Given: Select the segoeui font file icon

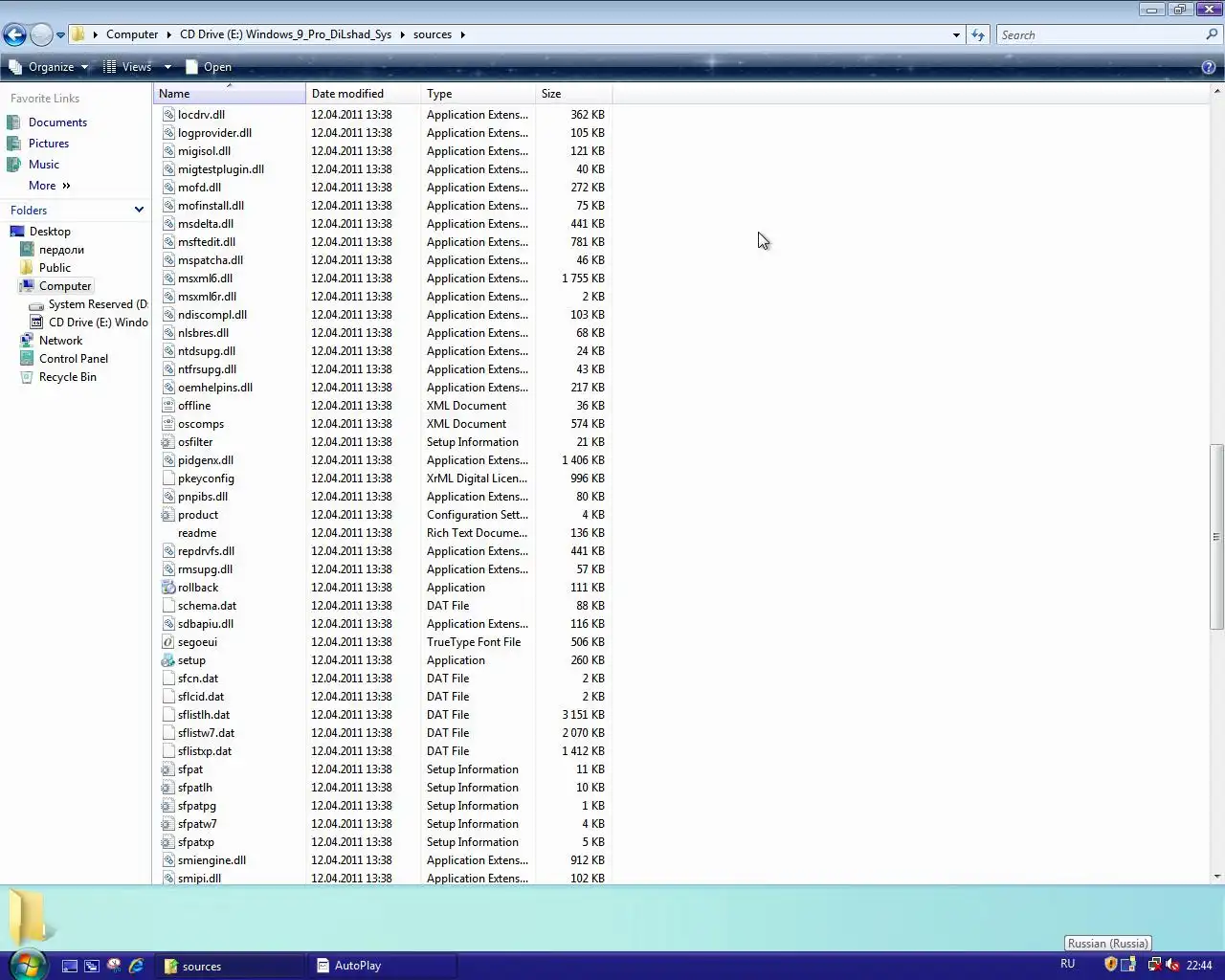Looking at the screenshot, I should click(x=168, y=642).
